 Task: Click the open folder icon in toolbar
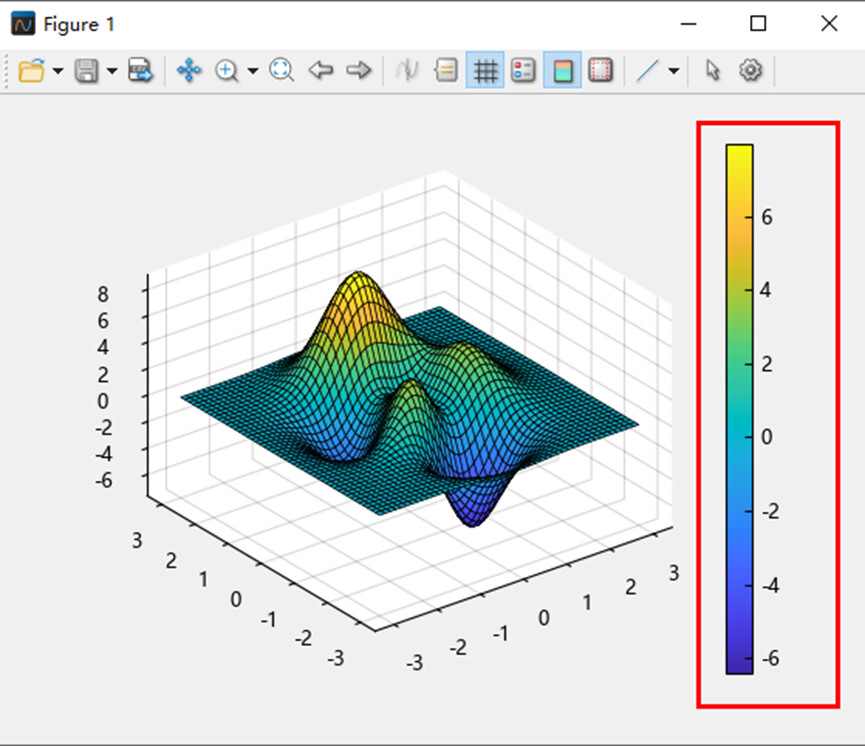31,71
